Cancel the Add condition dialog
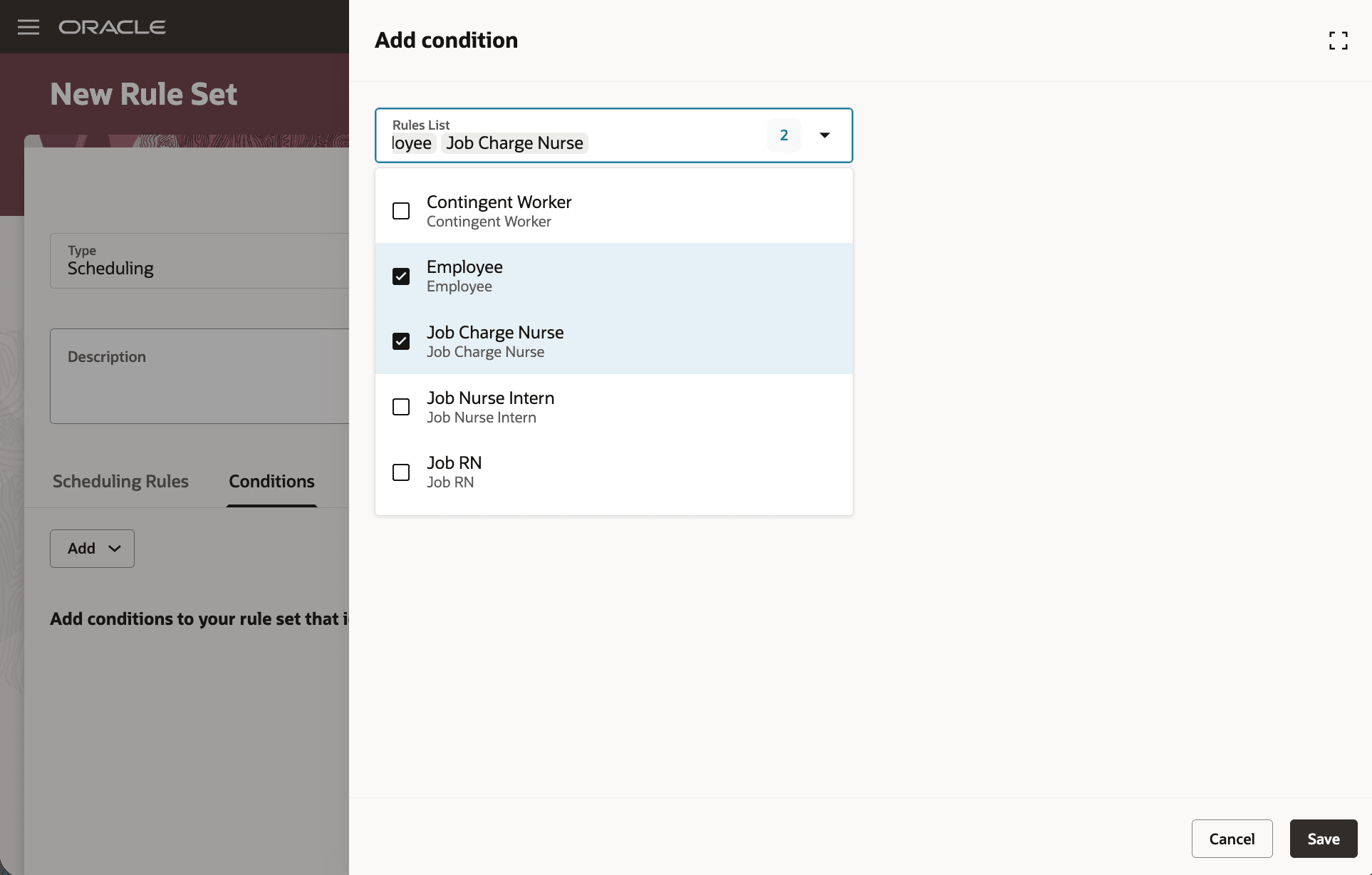The image size is (1372, 875). click(1232, 839)
